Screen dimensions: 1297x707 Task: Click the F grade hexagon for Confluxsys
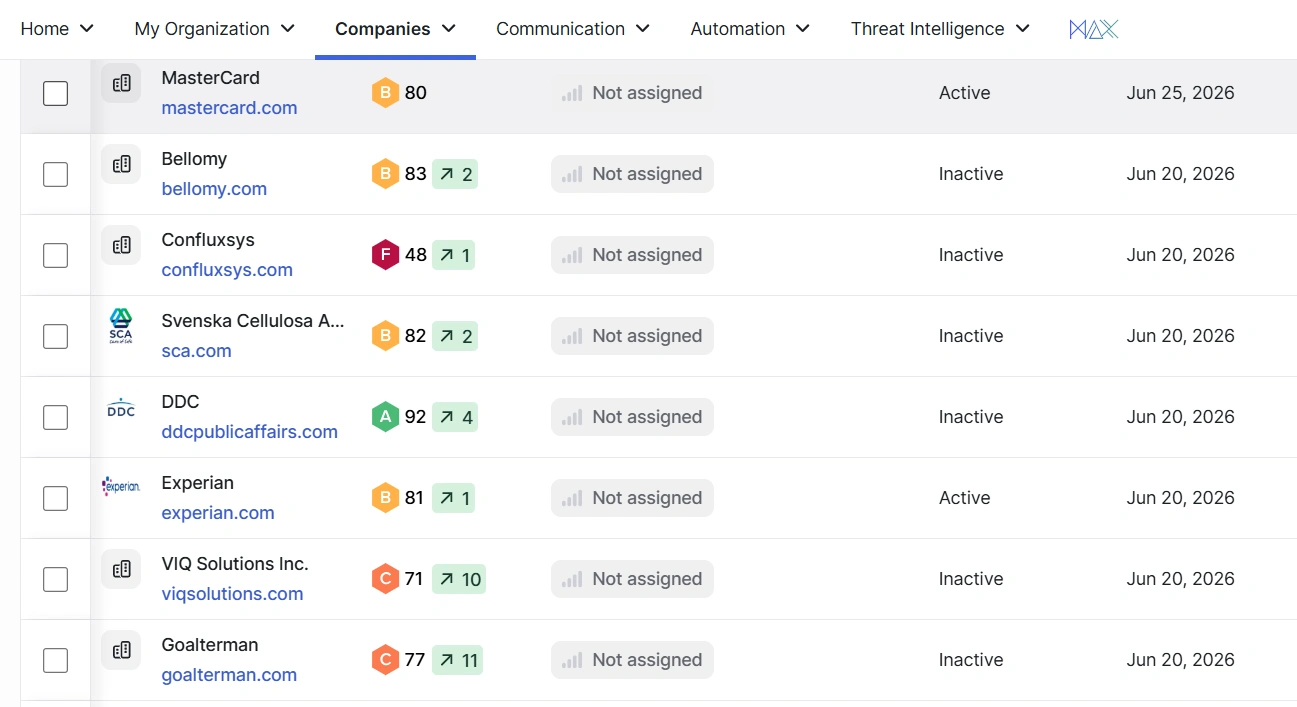coord(385,255)
